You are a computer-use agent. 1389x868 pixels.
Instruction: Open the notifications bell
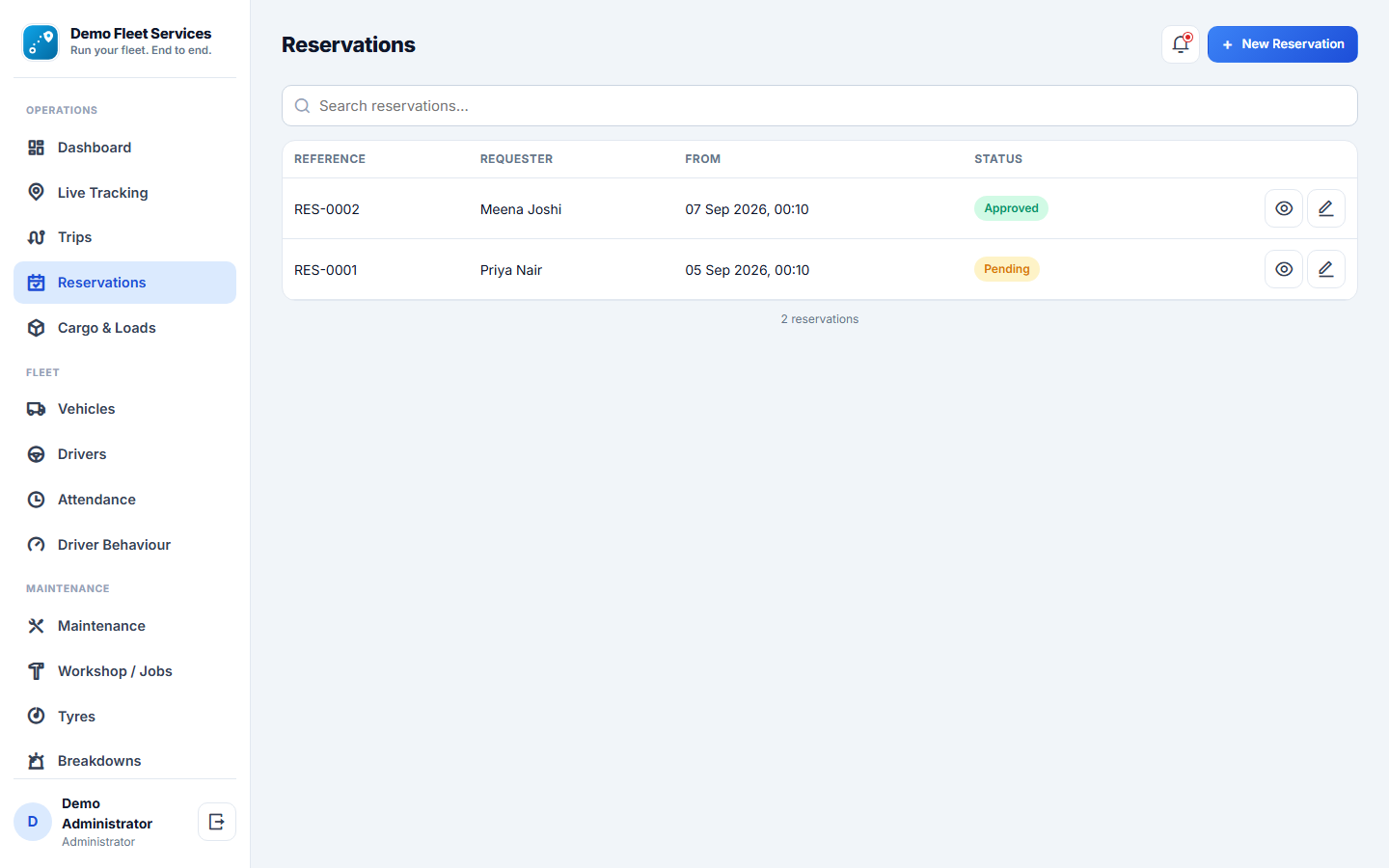[1181, 44]
